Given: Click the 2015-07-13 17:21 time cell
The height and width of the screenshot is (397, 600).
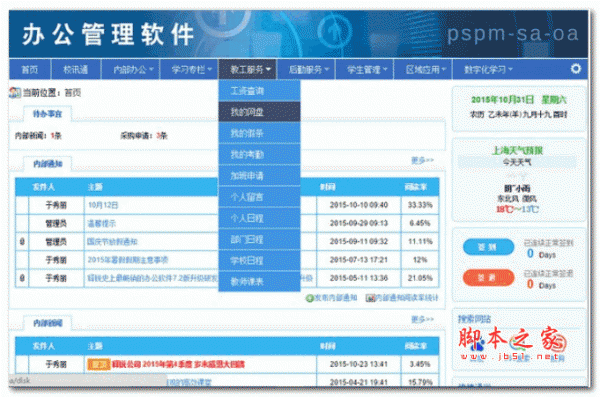Looking at the screenshot, I should 359,260.
